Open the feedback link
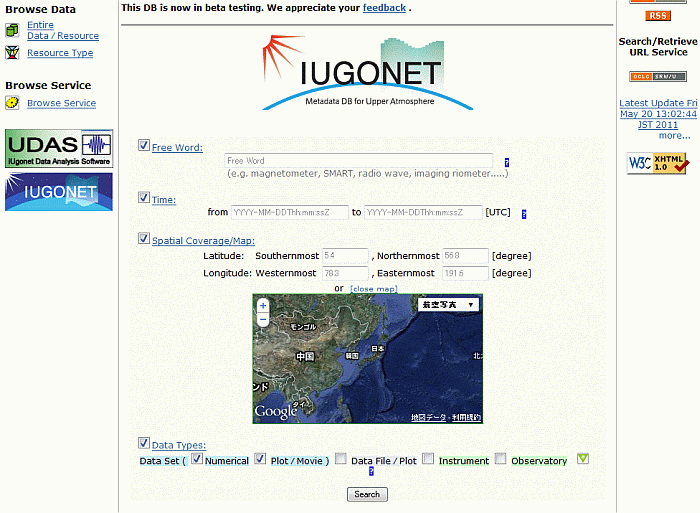 coord(384,8)
